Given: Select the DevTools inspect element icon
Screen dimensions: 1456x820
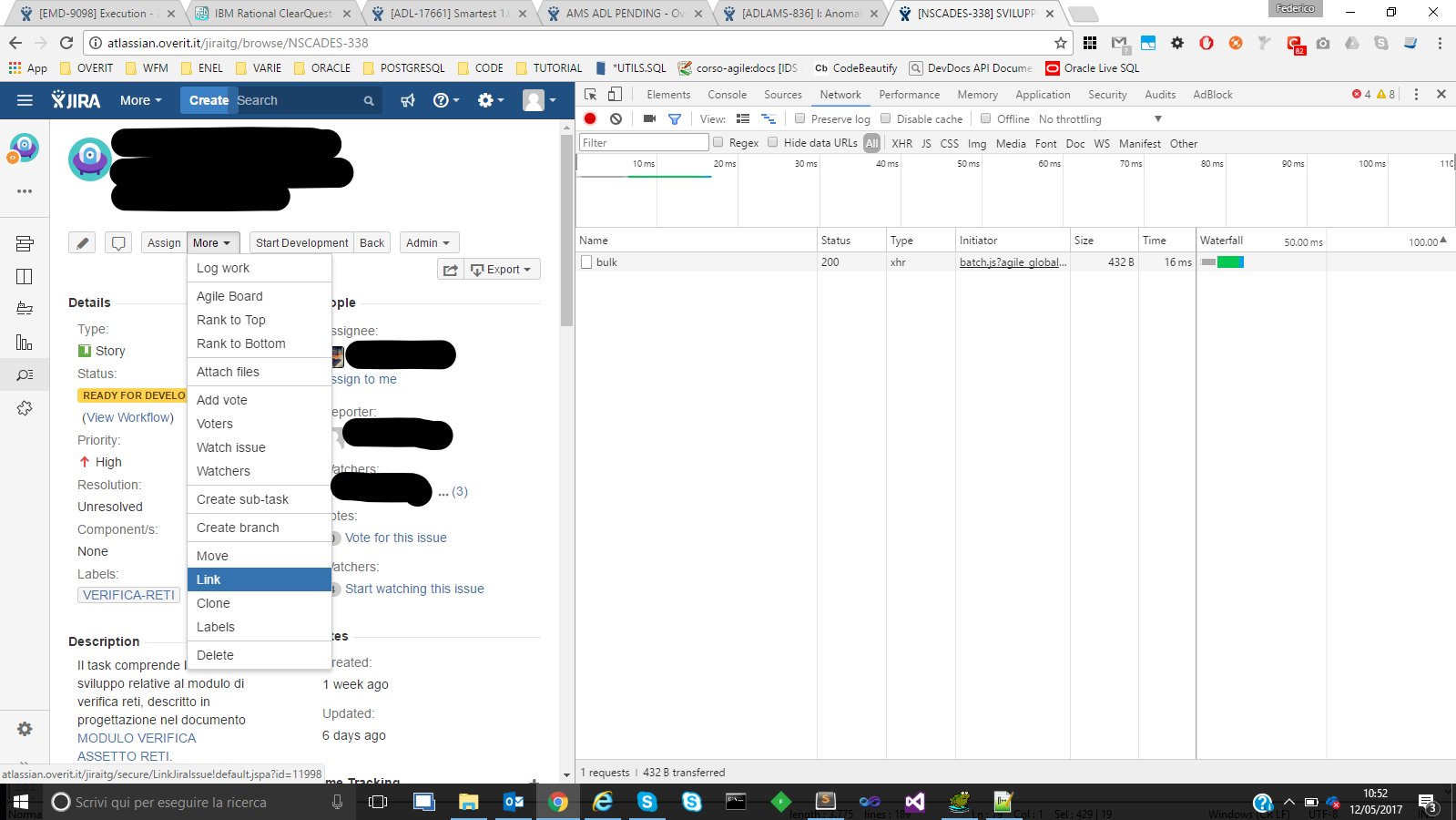Looking at the screenshot, I should click(x=590, y=94).
